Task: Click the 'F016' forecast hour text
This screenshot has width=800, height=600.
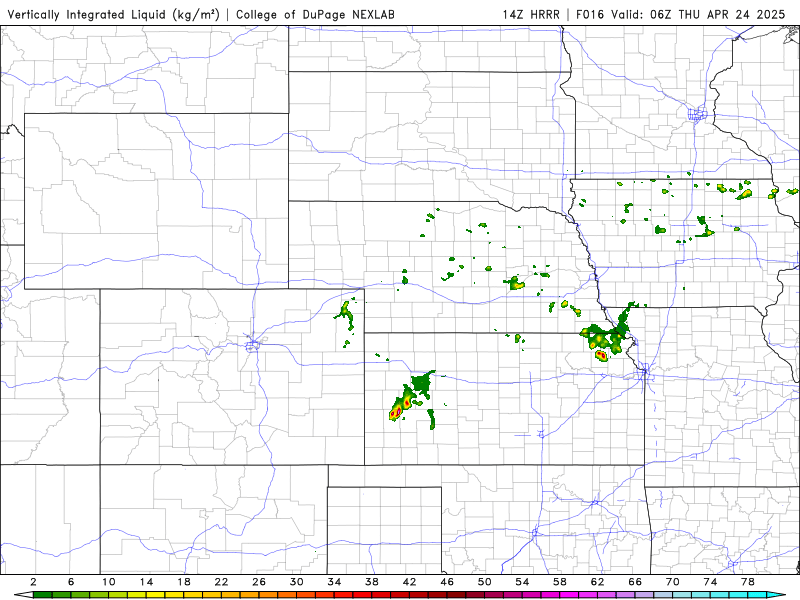Action: tap(591, 15)
